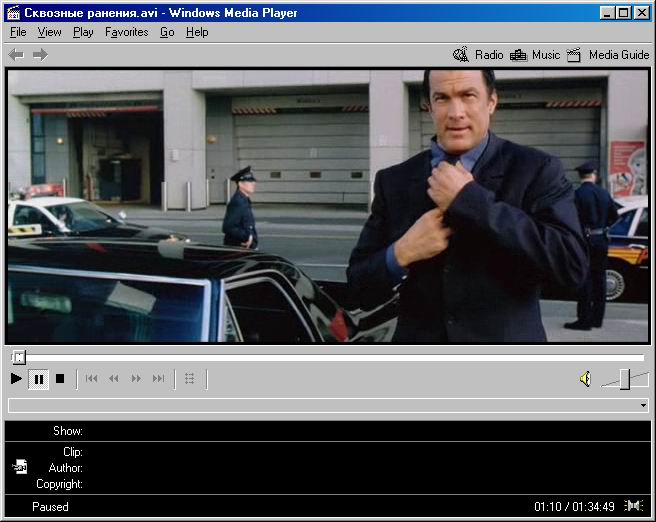Viewport: 656px width, 522px height.
Task: Skip to previous track
Action: click(x=91, y=379)
